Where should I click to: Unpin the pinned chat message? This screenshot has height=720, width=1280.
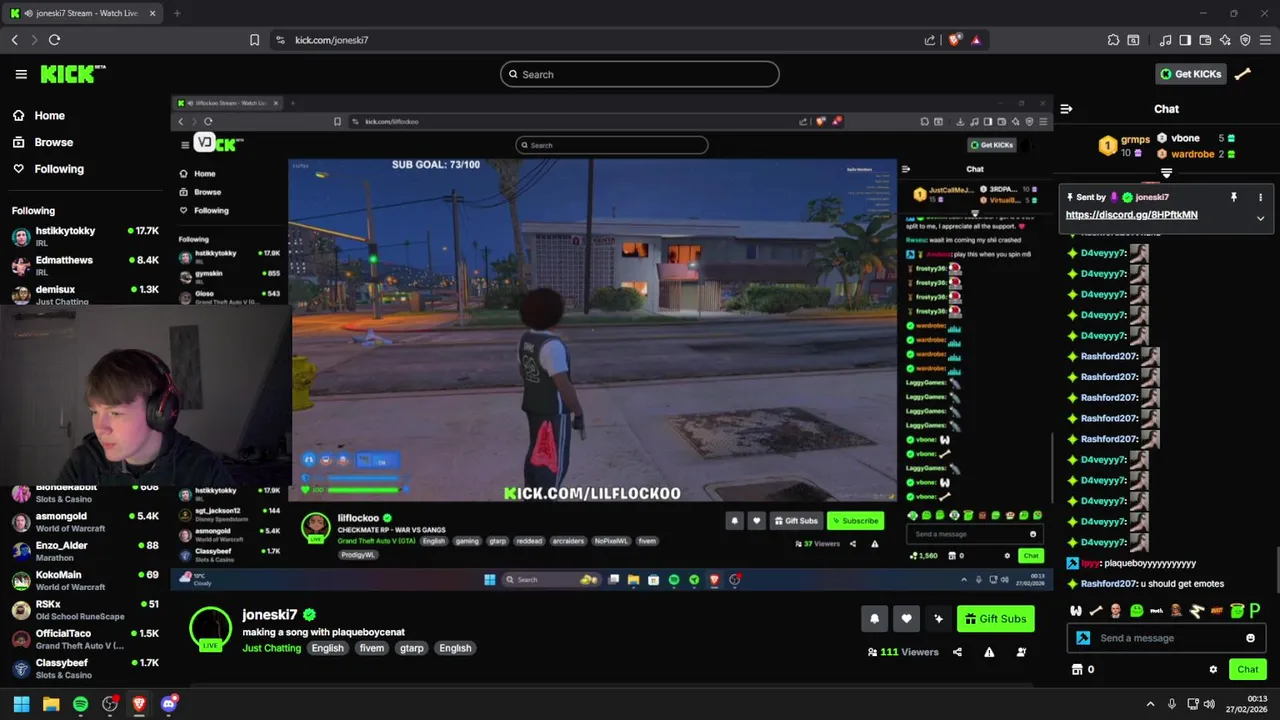pos(1234,197)
